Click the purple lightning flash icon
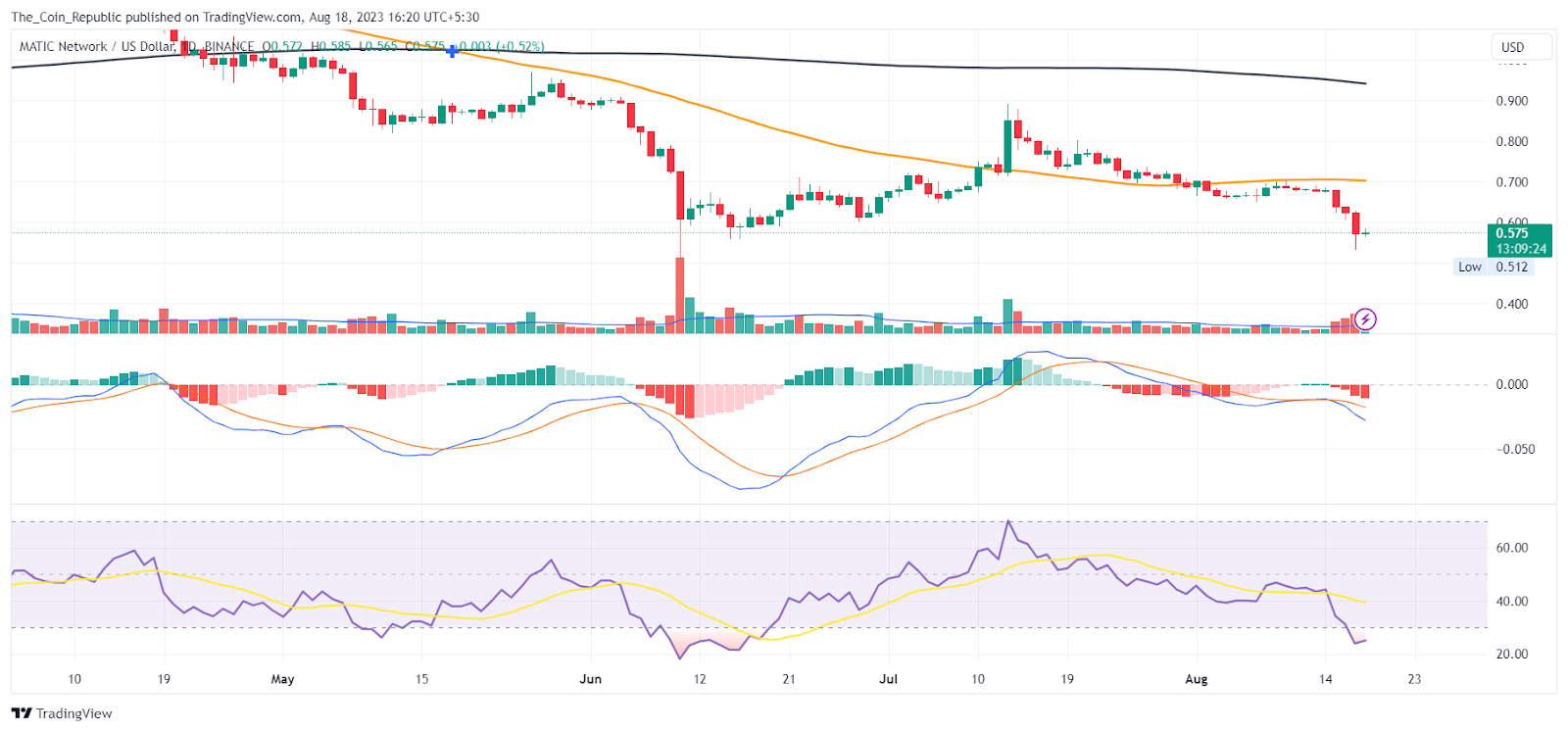 1365,319
